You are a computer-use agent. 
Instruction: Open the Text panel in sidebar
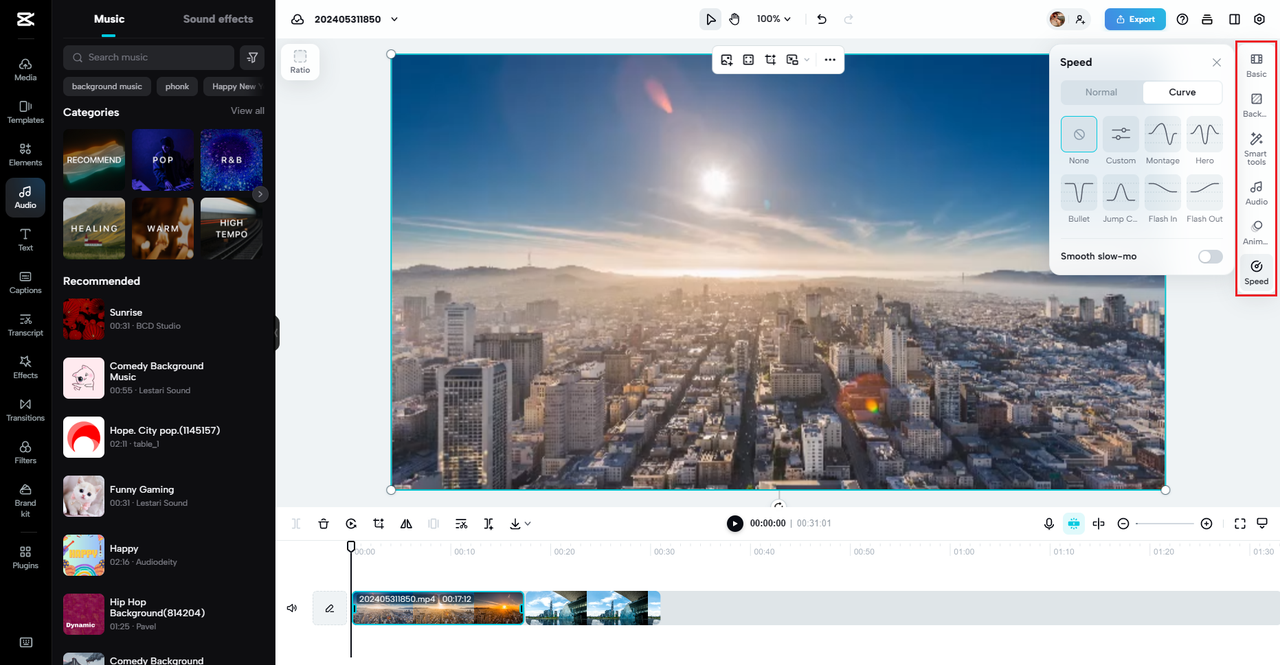point(25,239)
